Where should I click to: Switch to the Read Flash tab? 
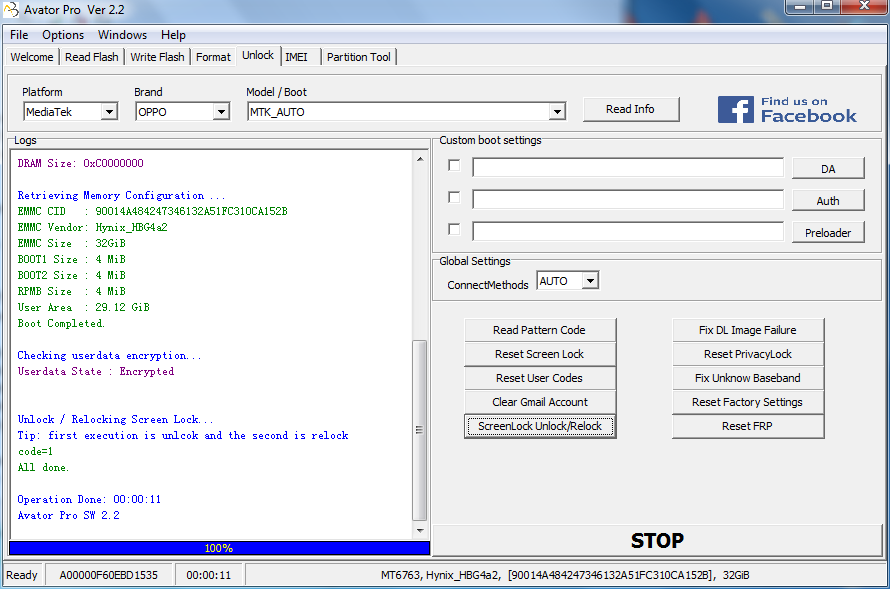[91, 57]
